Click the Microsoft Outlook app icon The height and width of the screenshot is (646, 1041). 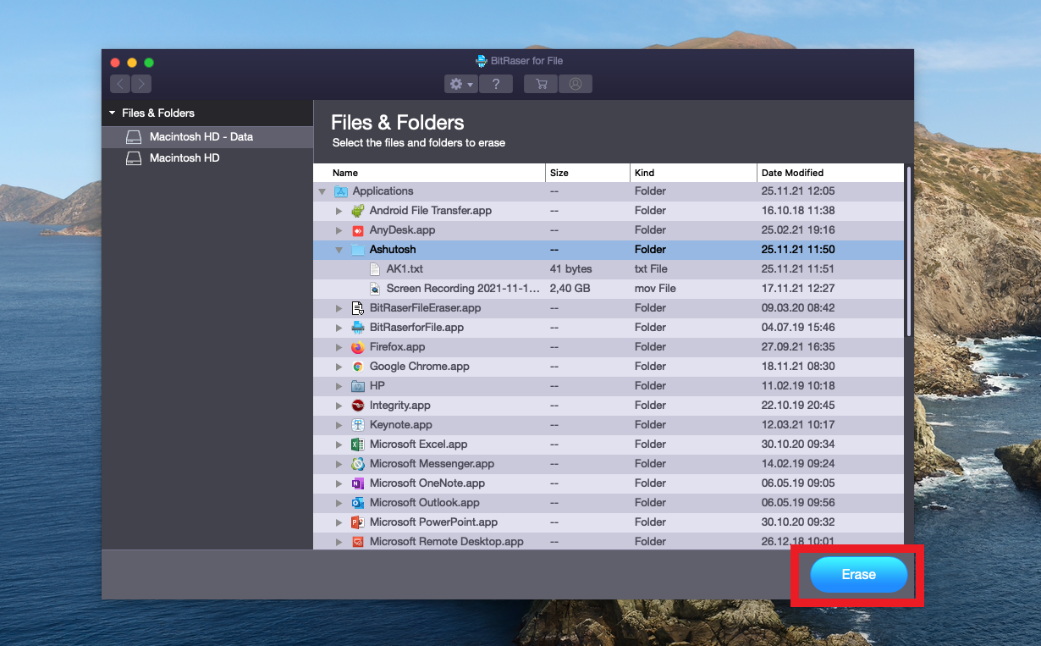click(x=358, y=503)
